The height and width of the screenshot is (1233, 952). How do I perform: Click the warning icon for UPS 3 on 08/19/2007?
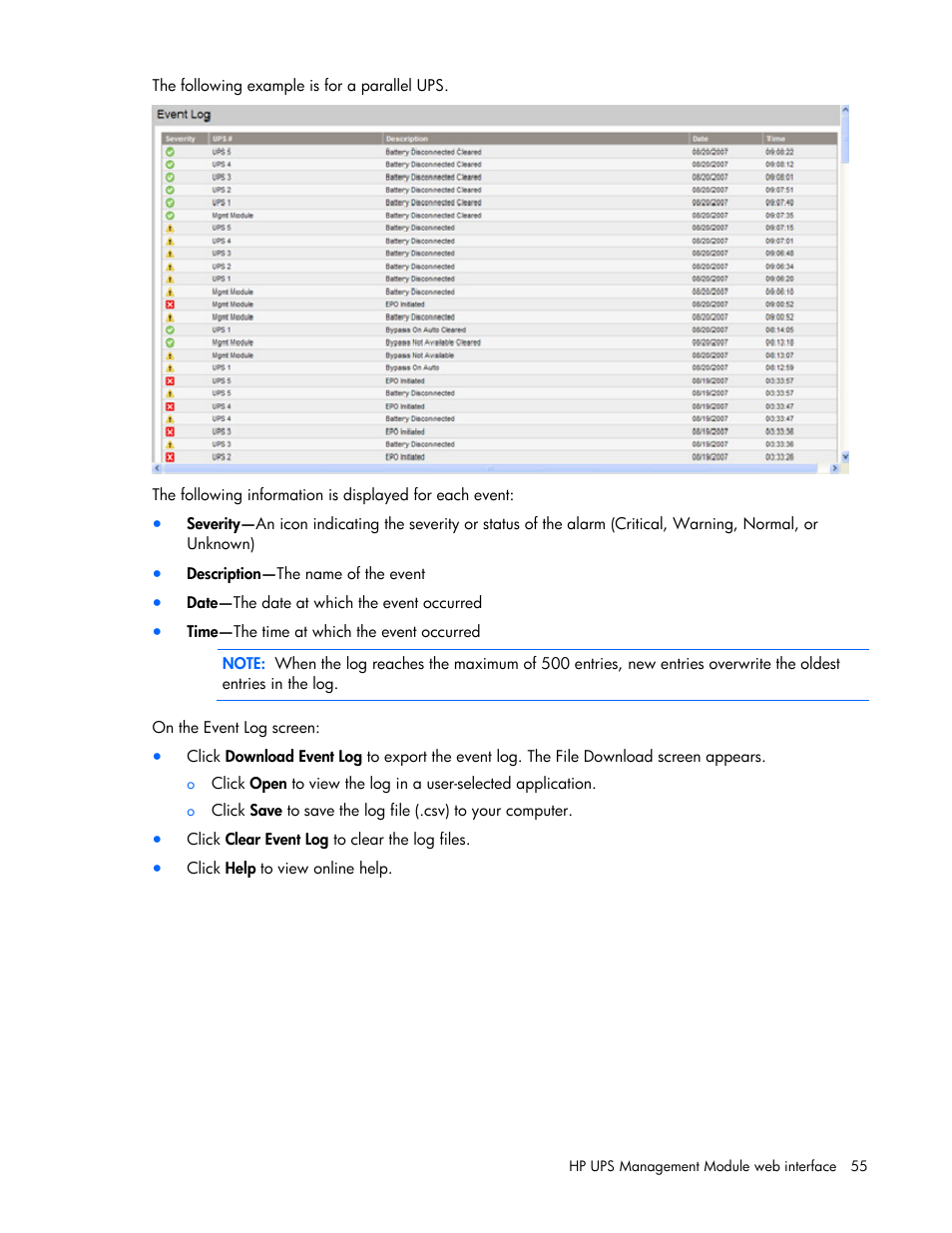(170, 444)
